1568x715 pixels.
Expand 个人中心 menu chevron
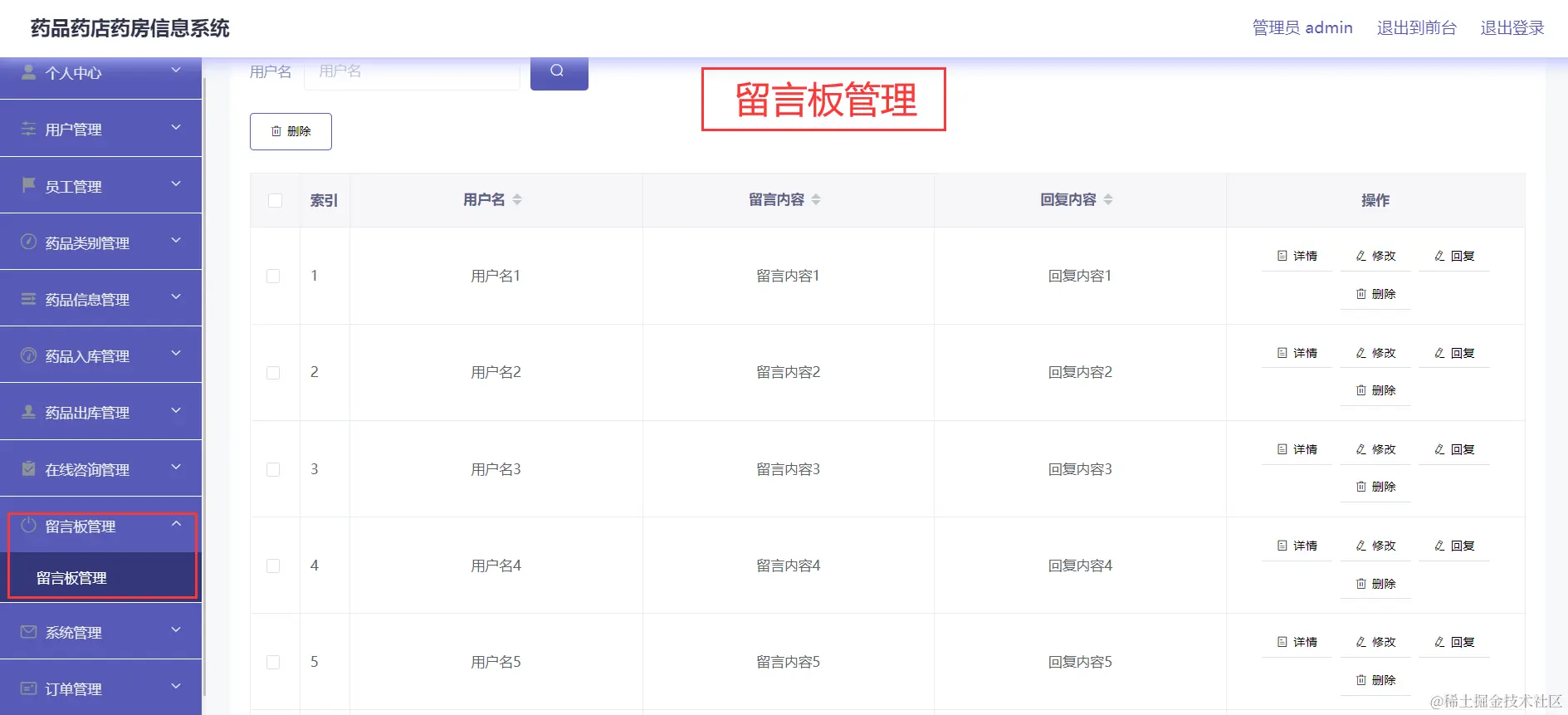pyautogui.click(x=176, y=71)
